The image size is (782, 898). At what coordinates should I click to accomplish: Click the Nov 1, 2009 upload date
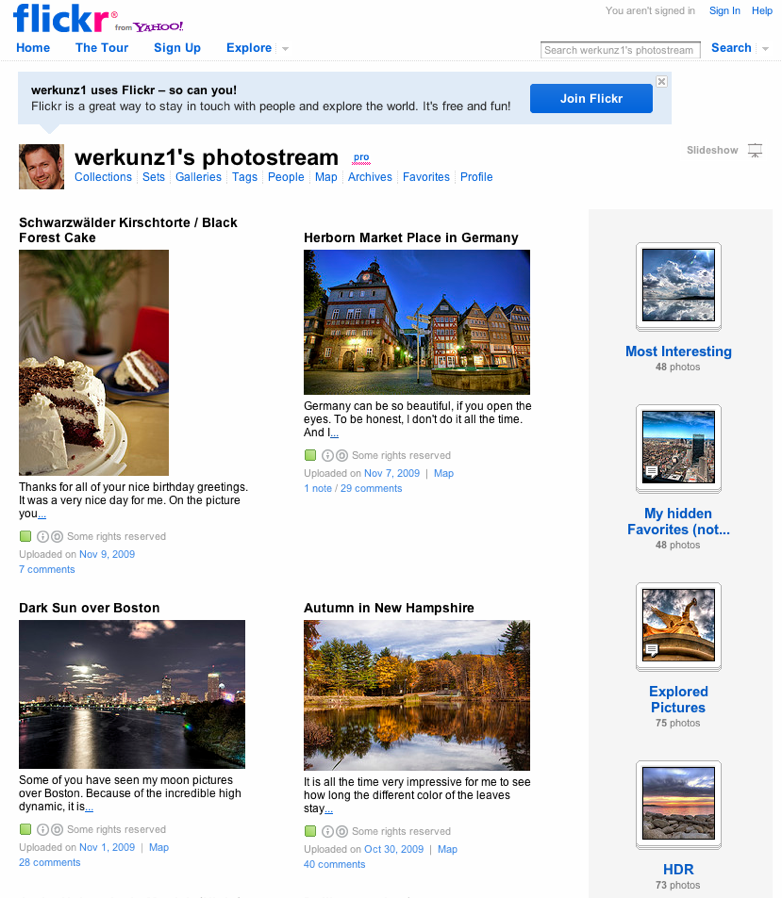(x=107, y=847)
